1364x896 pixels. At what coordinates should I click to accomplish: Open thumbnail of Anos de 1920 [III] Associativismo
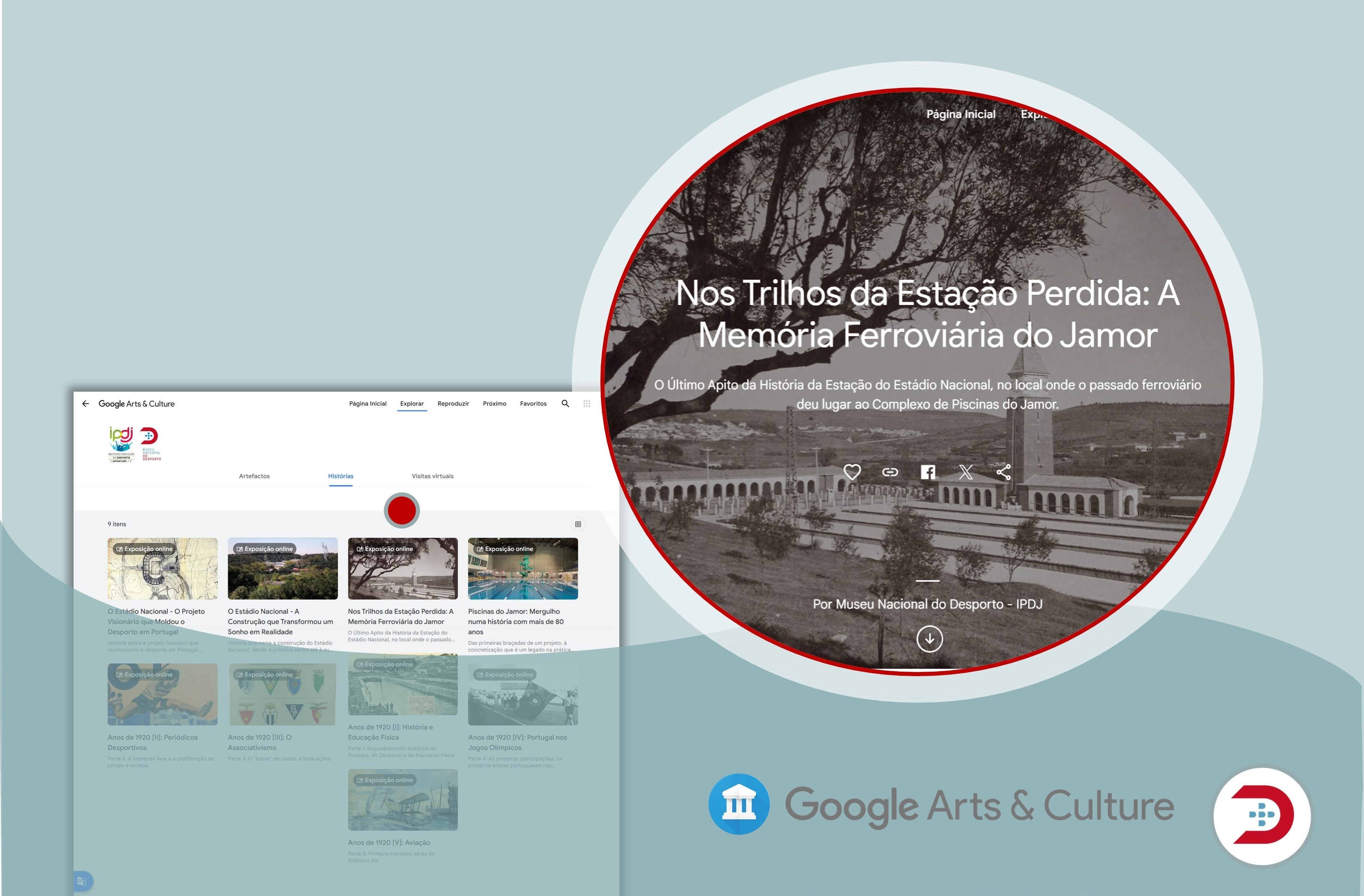(283, 694)
